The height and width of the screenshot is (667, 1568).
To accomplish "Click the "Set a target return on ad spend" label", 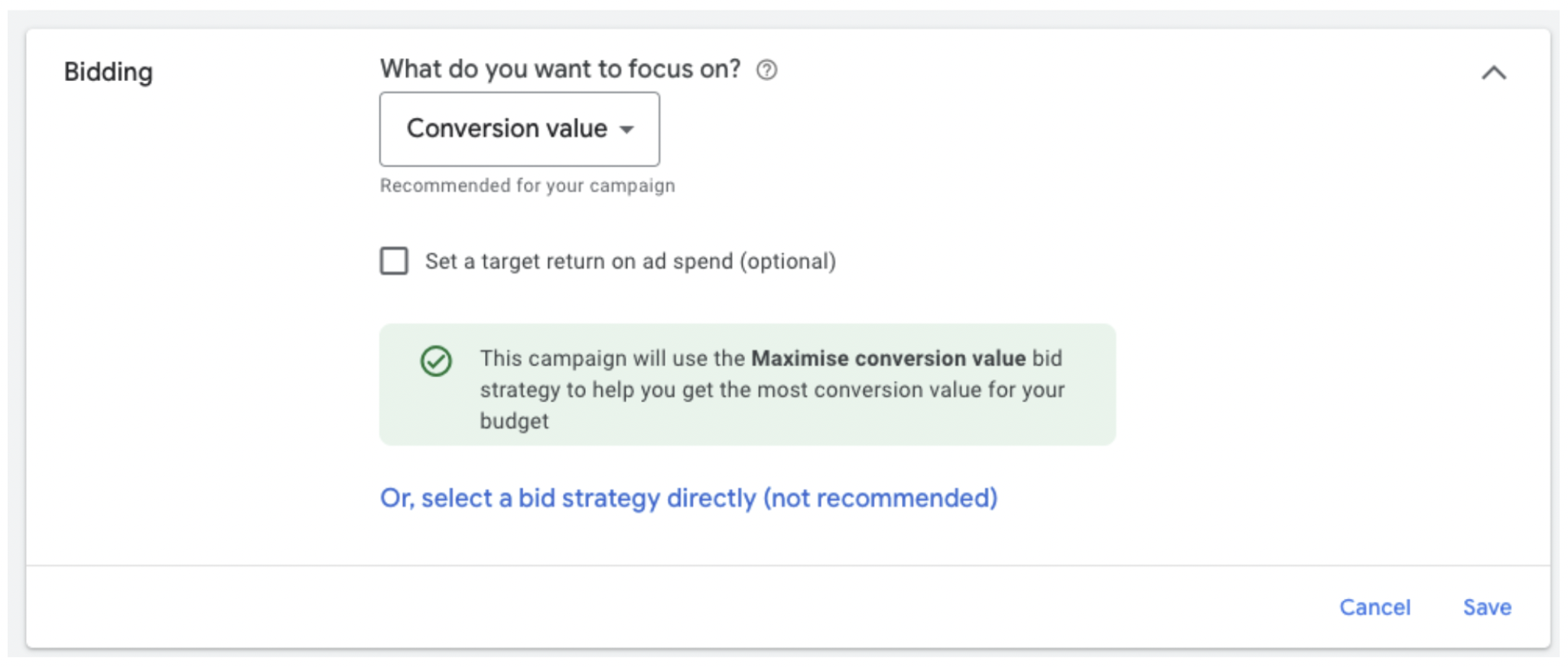I will click(x=581, y=262).
